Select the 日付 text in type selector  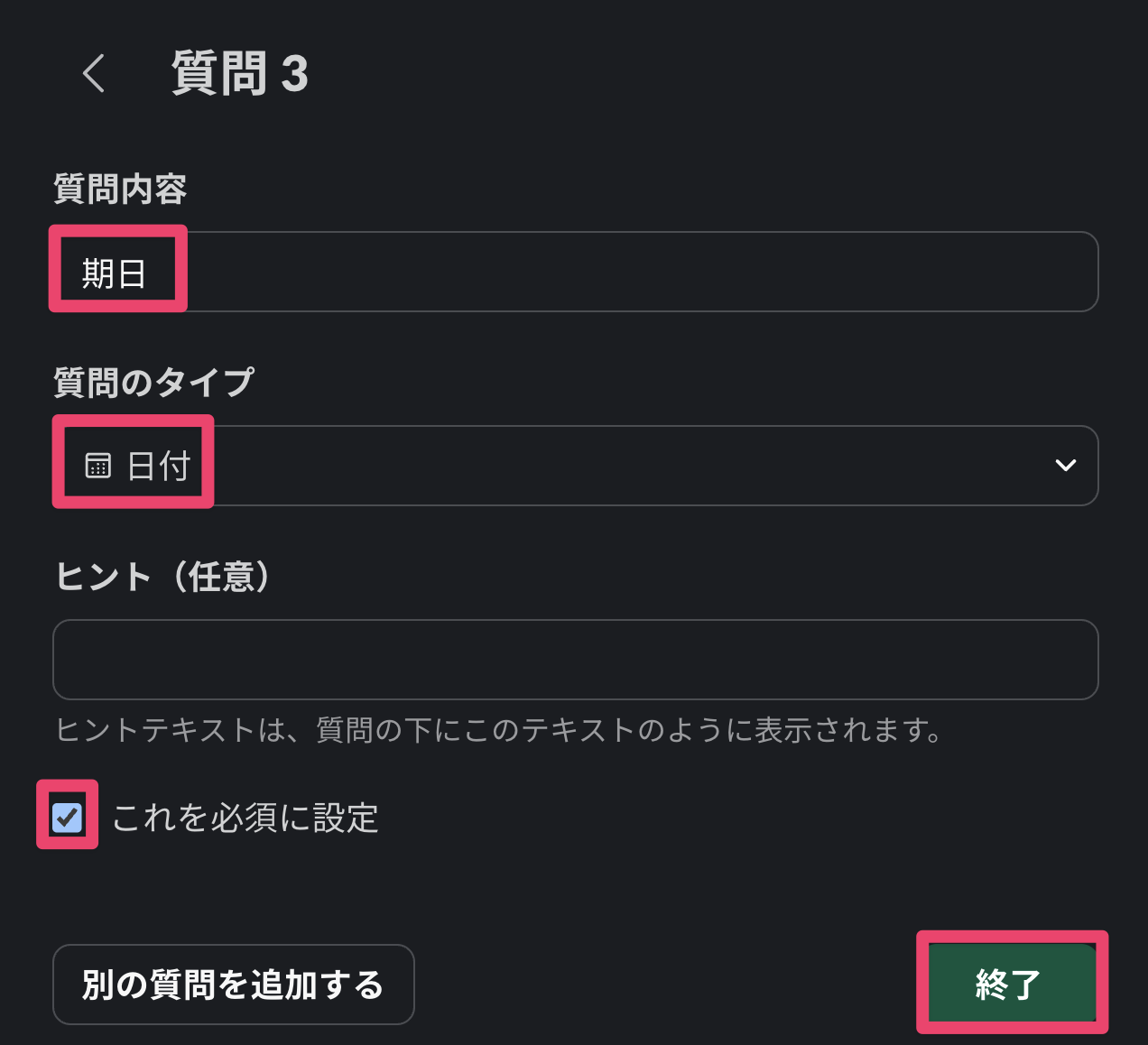pos(159,467)
